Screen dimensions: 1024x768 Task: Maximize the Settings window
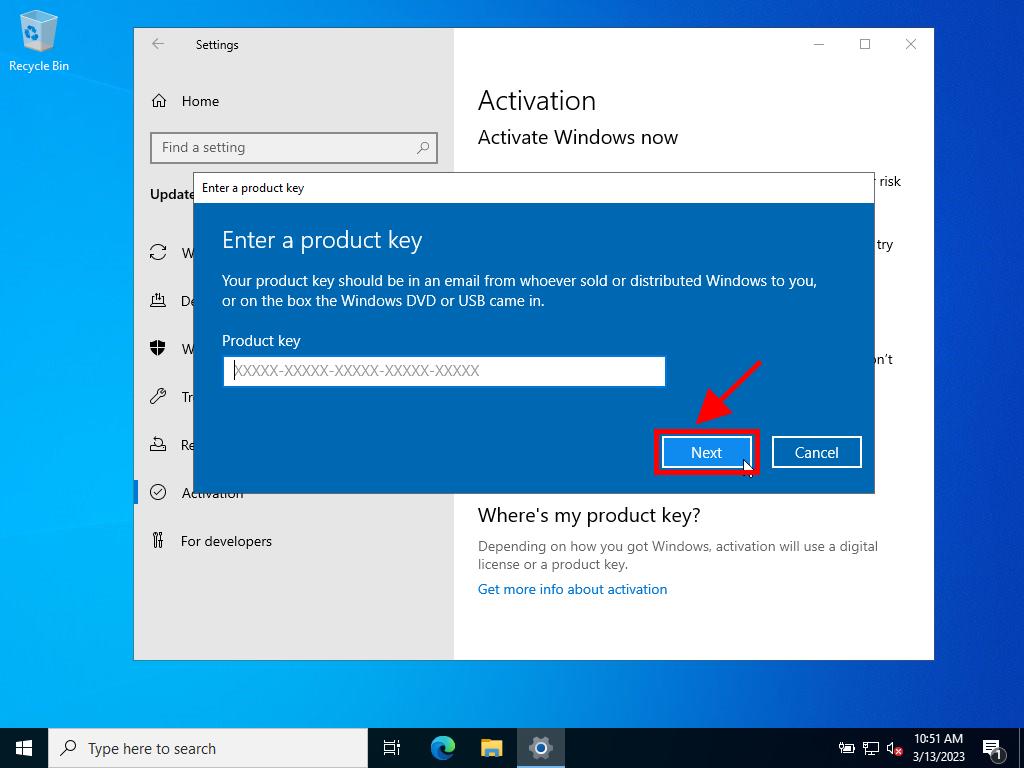tap(865, 44)
